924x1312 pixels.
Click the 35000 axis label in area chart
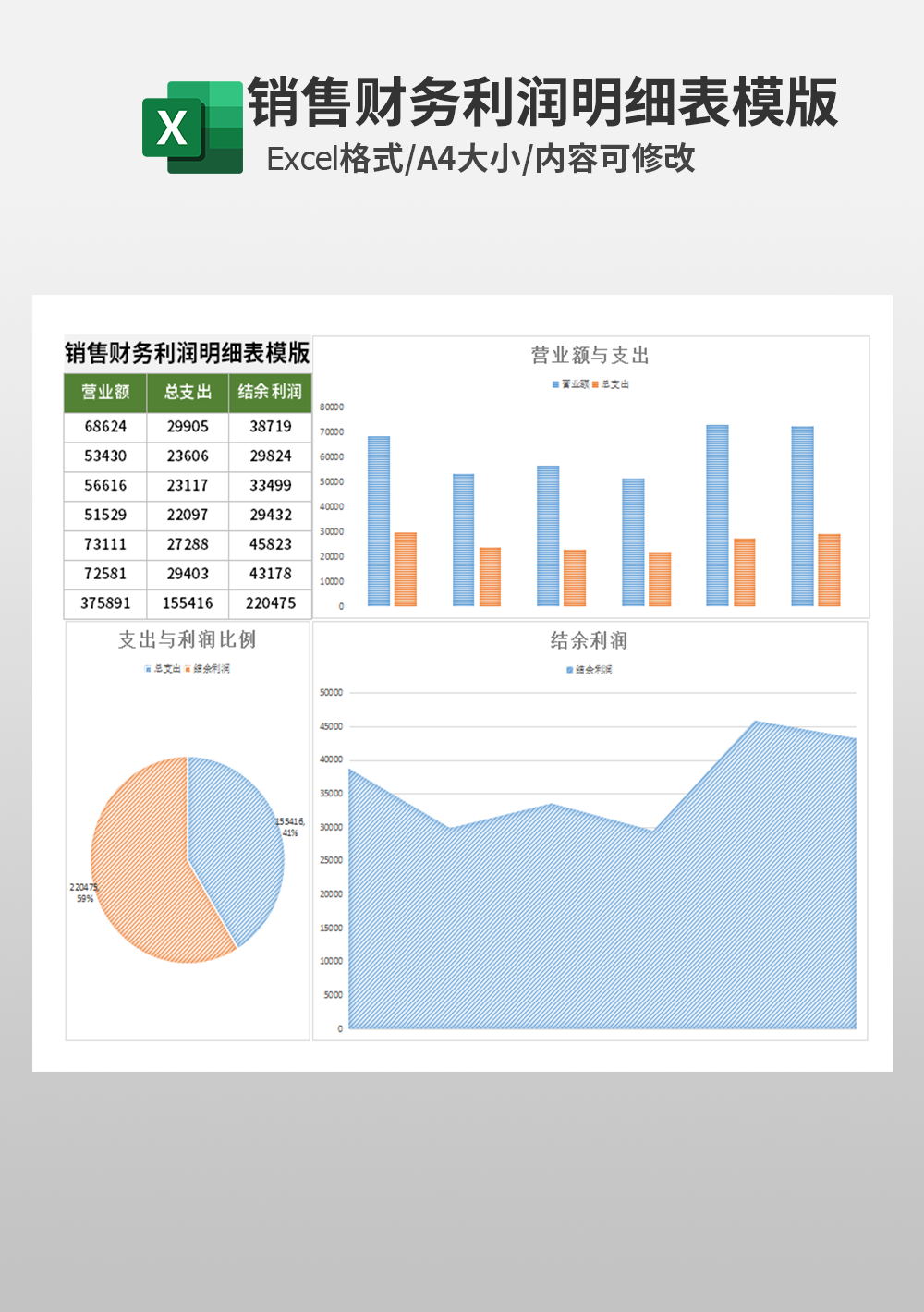coord(331,794)
